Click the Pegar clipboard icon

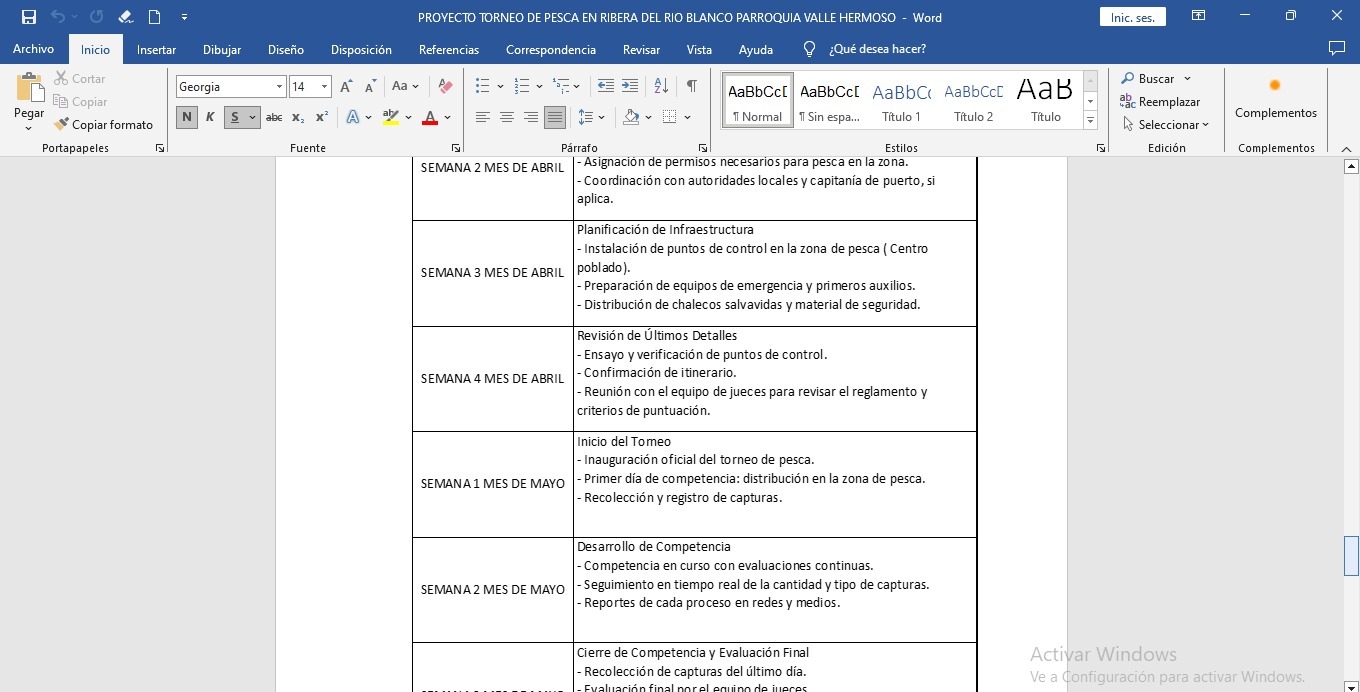(29, 90)
